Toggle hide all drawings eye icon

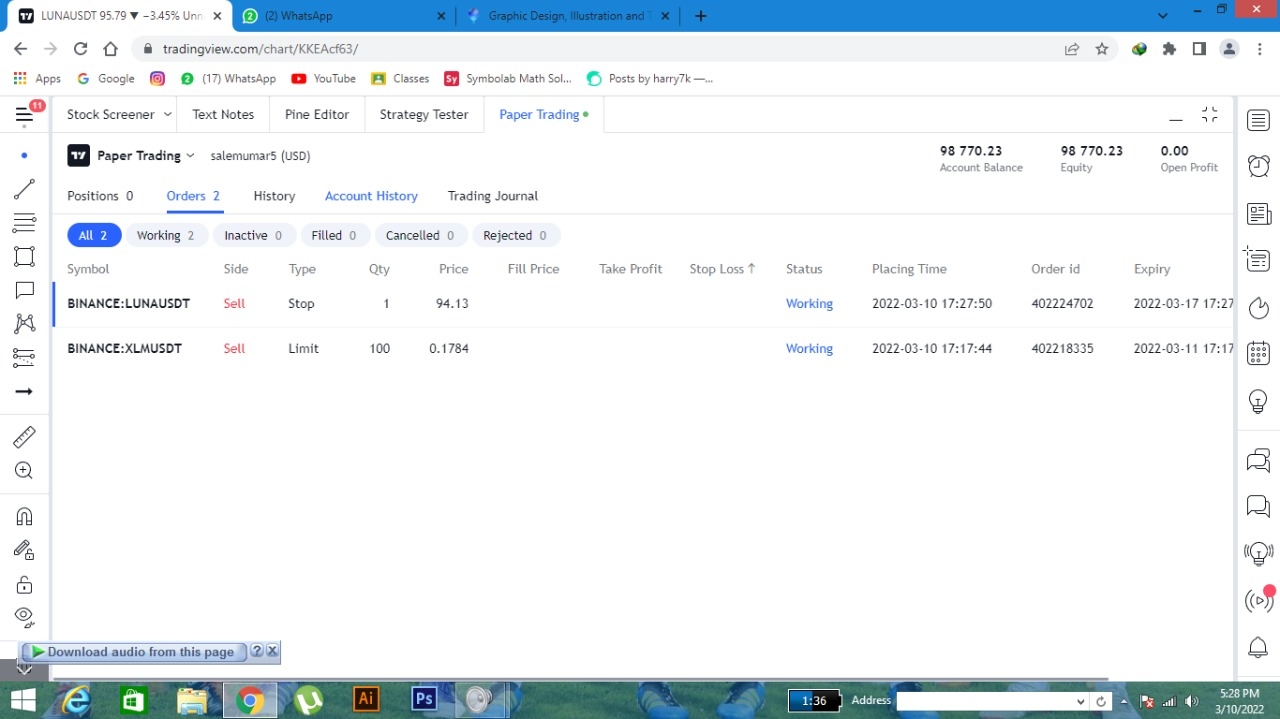24,616
